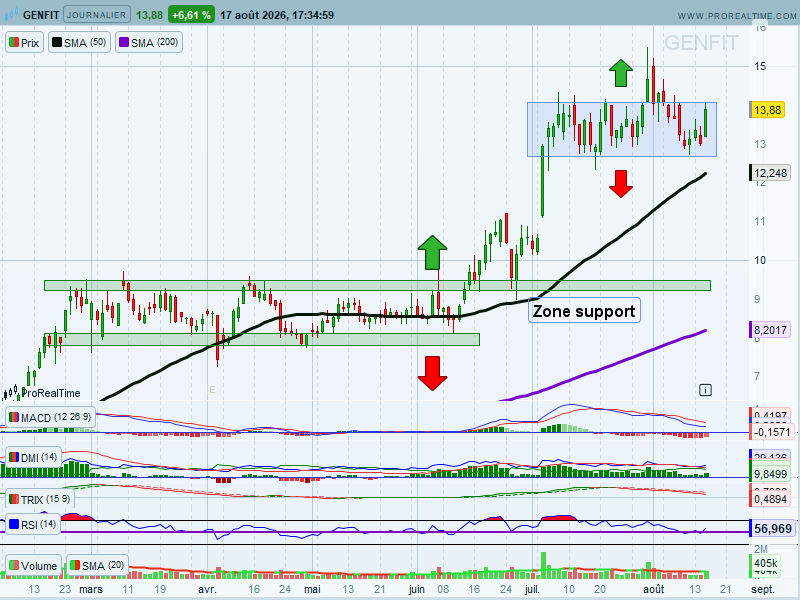The image size is (800, 600).
Task: Click the 2M volume axis label
Action: point(760,549)
